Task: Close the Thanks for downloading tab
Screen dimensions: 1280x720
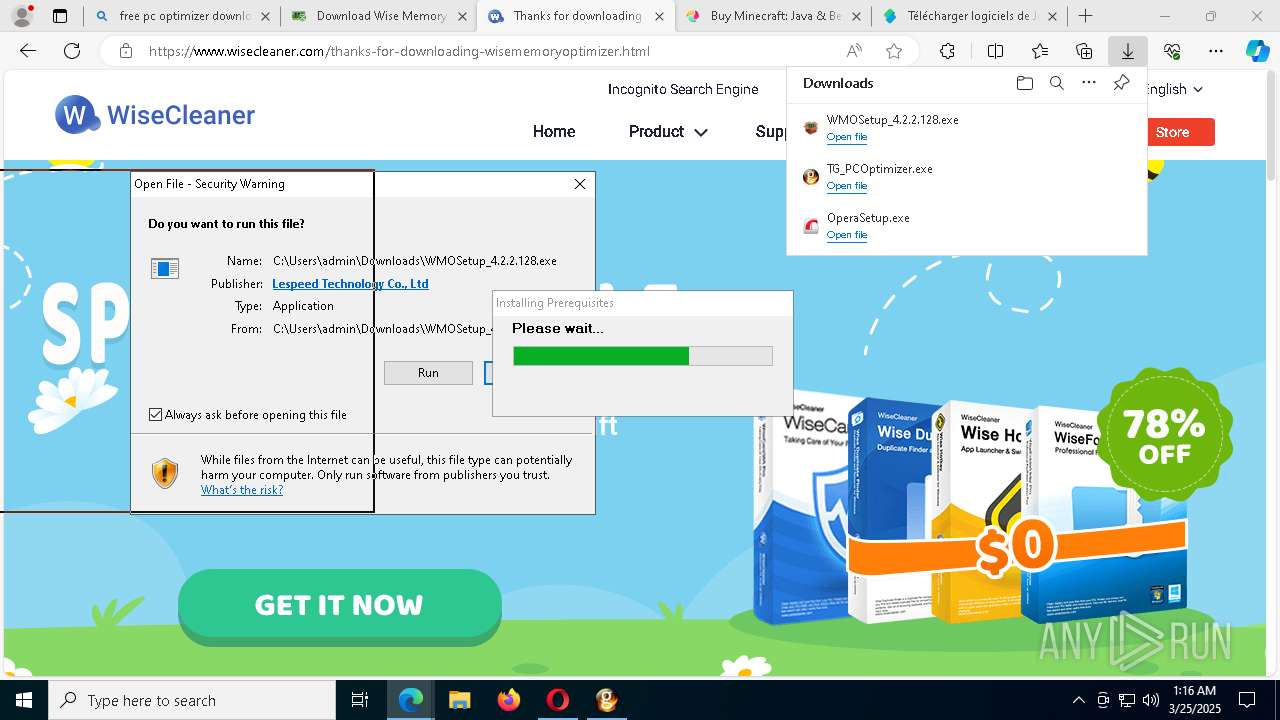Action: (658, 16)
